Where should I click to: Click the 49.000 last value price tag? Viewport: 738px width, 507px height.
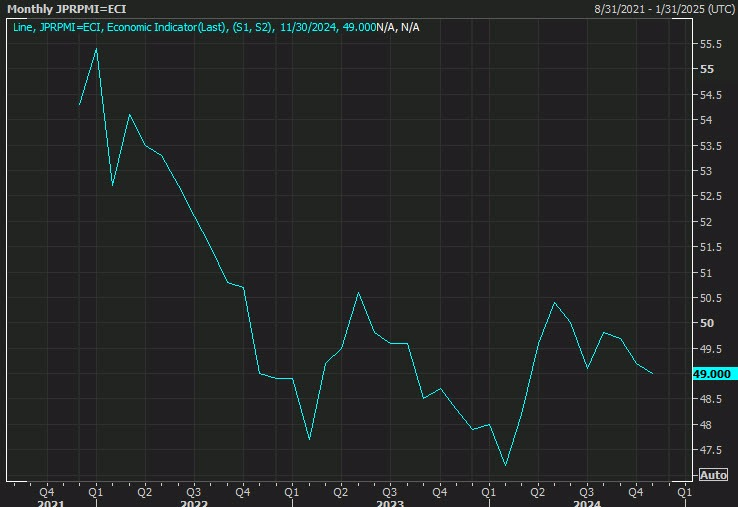[713, 374]
